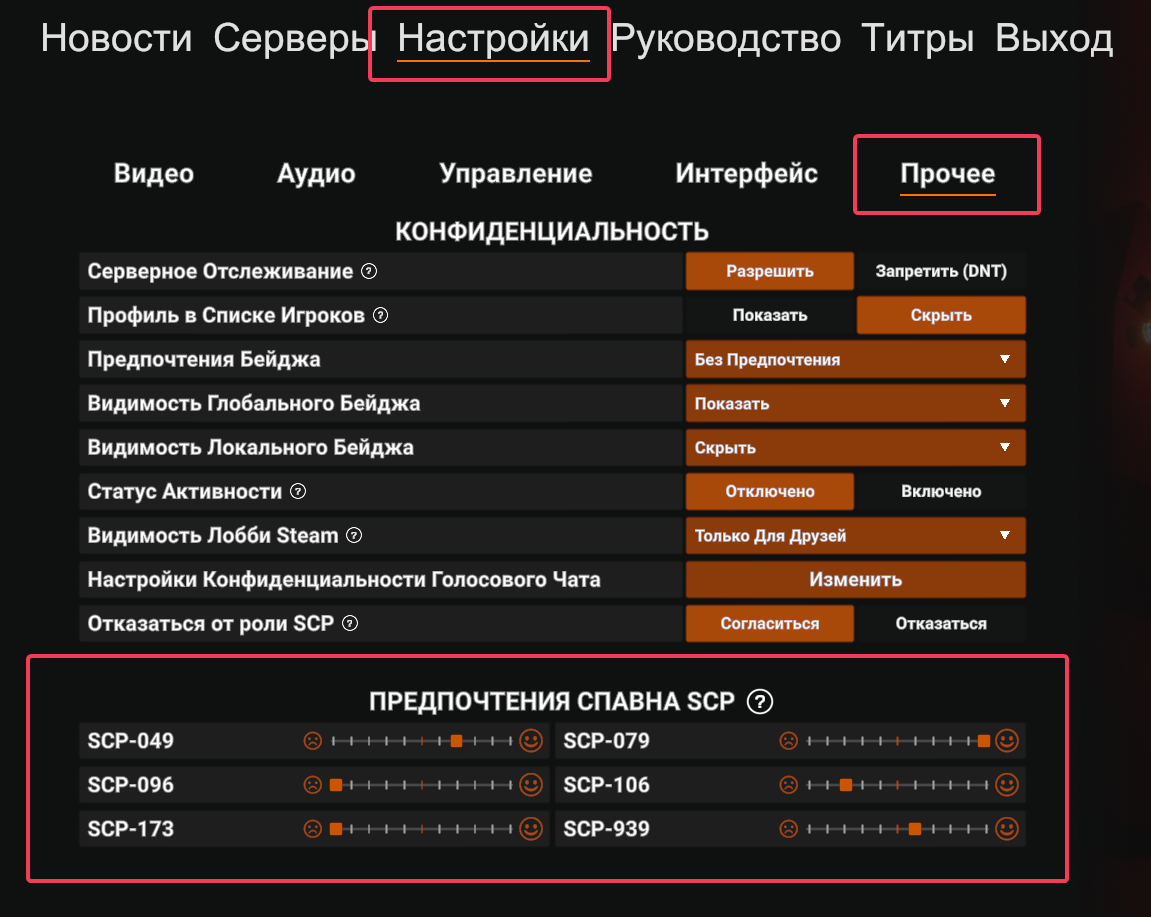
Task: Select Отказаться for SCP role opt-out
Action: pyautogui.click(x=940, y=623)
